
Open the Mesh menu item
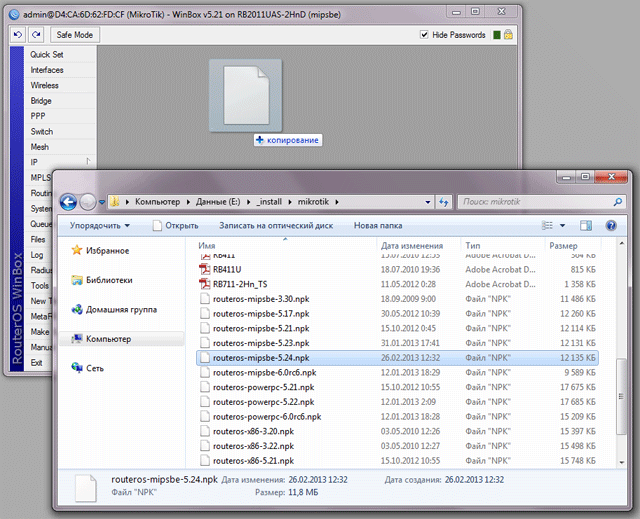pos(40,147)
